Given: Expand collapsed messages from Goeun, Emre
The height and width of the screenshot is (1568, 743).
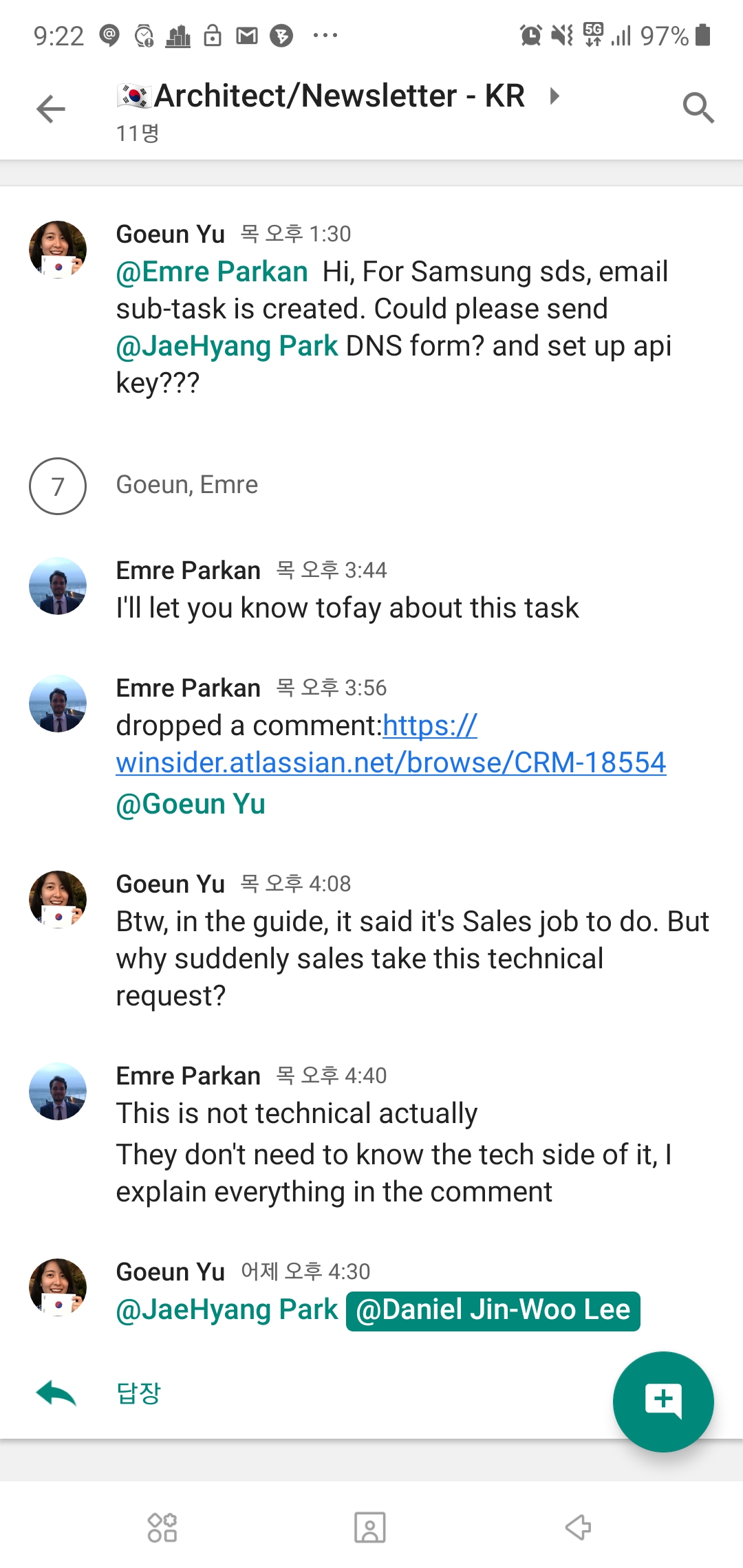Looking at the screenshot, I should (187, 485).
